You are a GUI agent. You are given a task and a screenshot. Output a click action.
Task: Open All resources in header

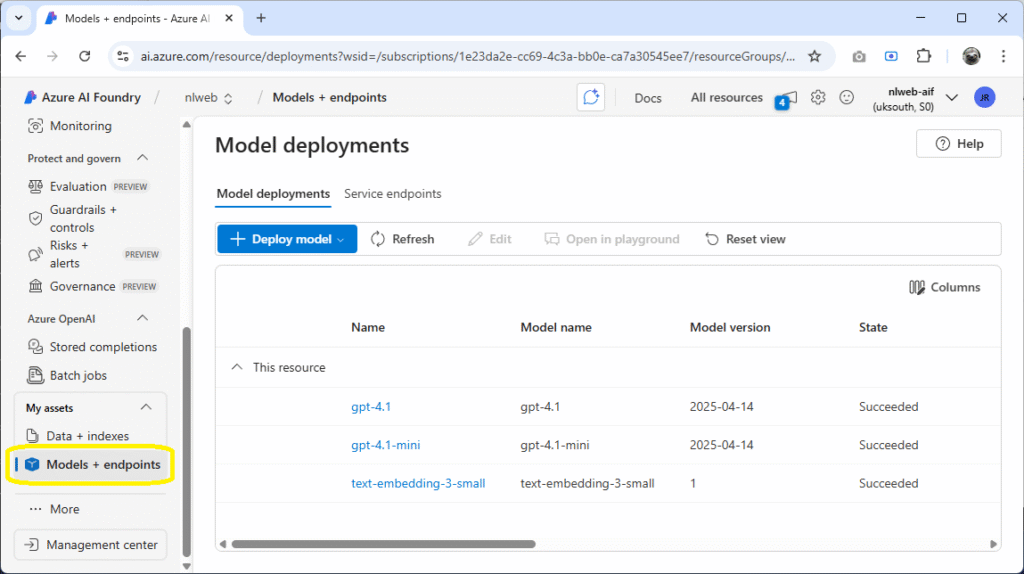coord(727,97)
